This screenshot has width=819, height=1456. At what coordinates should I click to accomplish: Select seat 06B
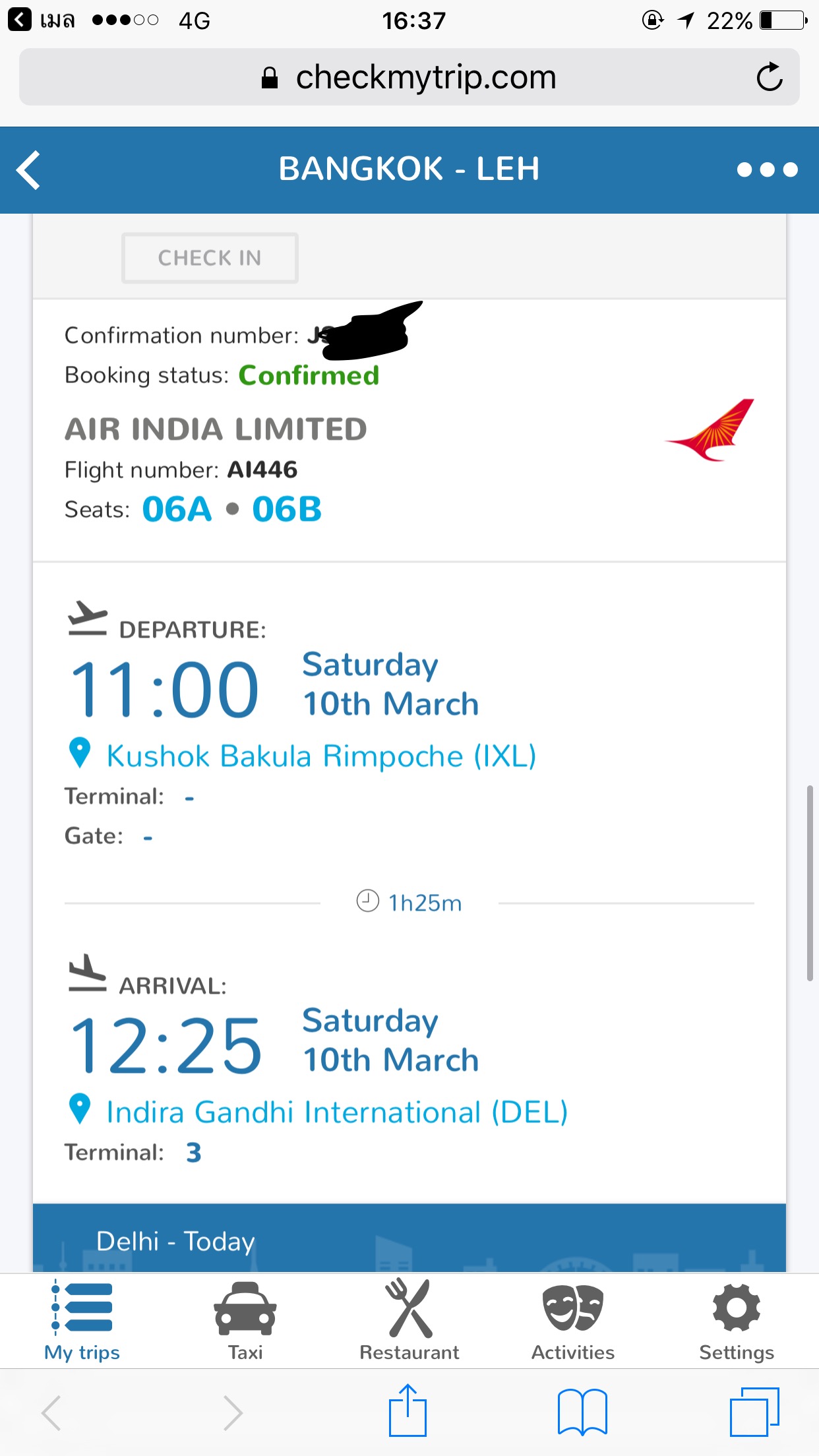pos(287,510)
